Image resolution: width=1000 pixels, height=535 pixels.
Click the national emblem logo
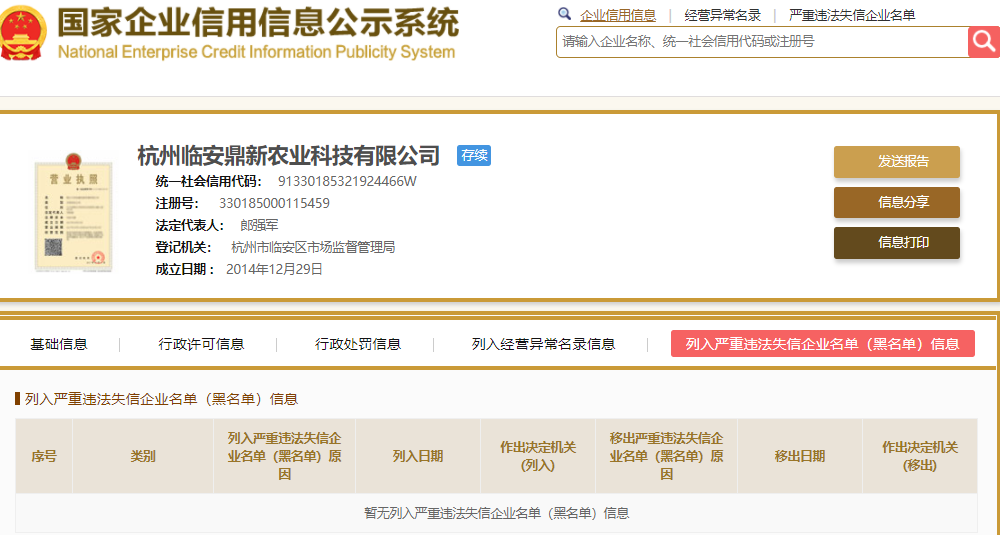(23, 32)
